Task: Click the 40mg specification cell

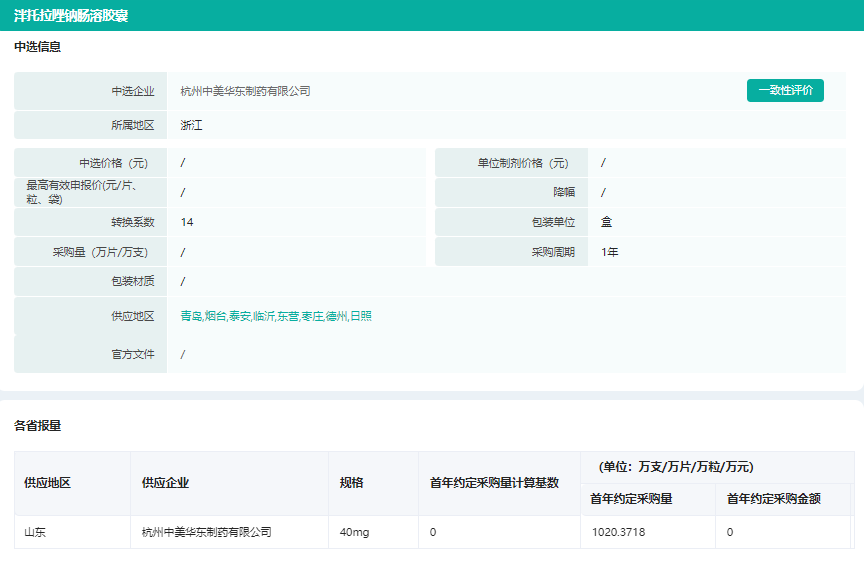Action: click(355, 532)
